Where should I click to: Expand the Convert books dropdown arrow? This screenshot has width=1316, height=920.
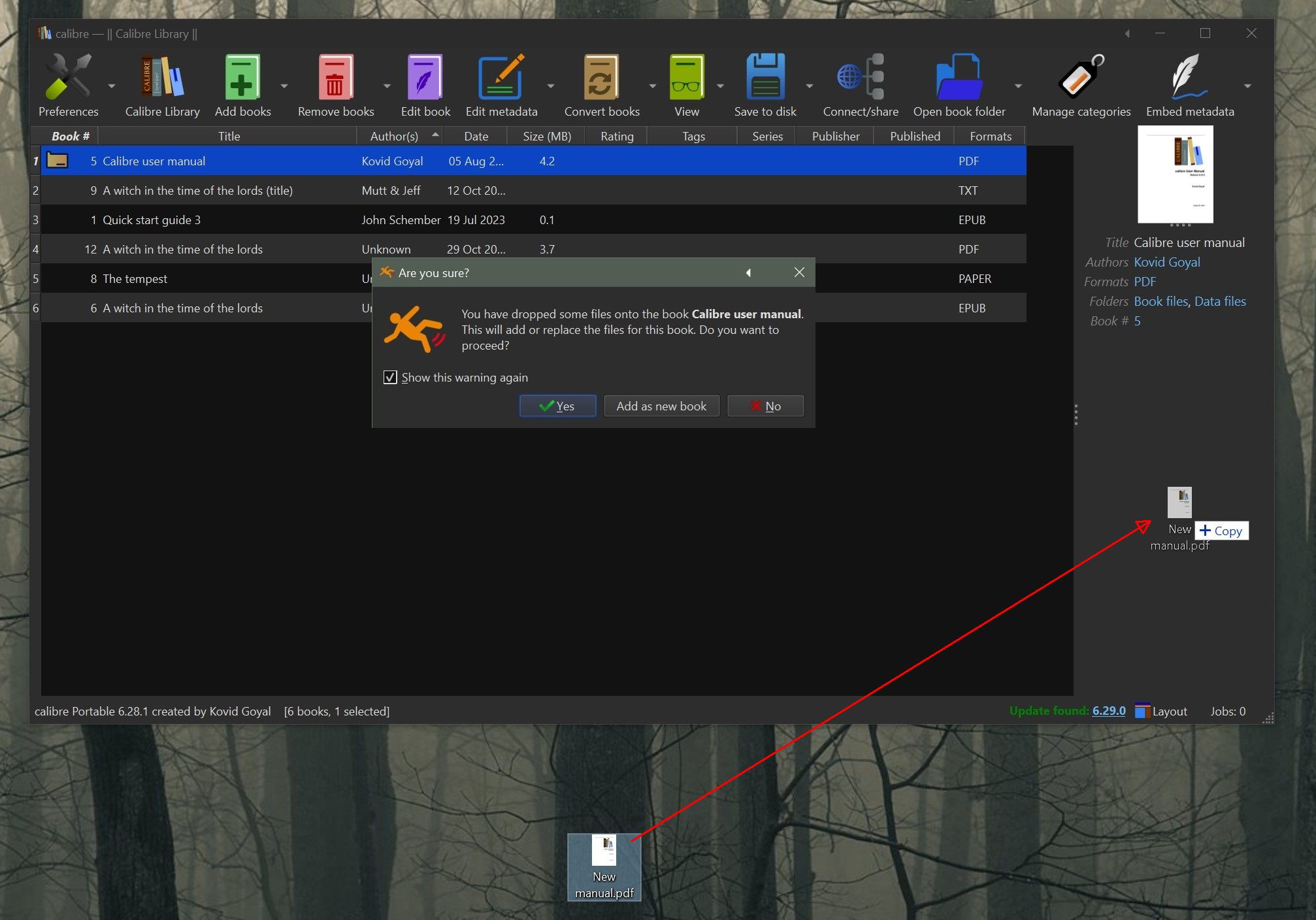(x=651, y=86)
